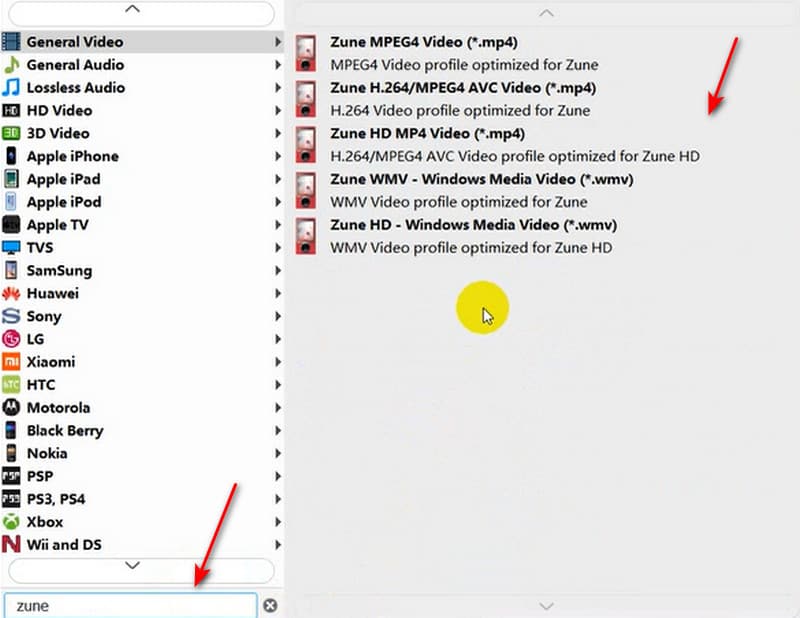Click the TVS monitor icon
Image resolution: width=800 pixels, height=618 pixels.
point(11,248)
